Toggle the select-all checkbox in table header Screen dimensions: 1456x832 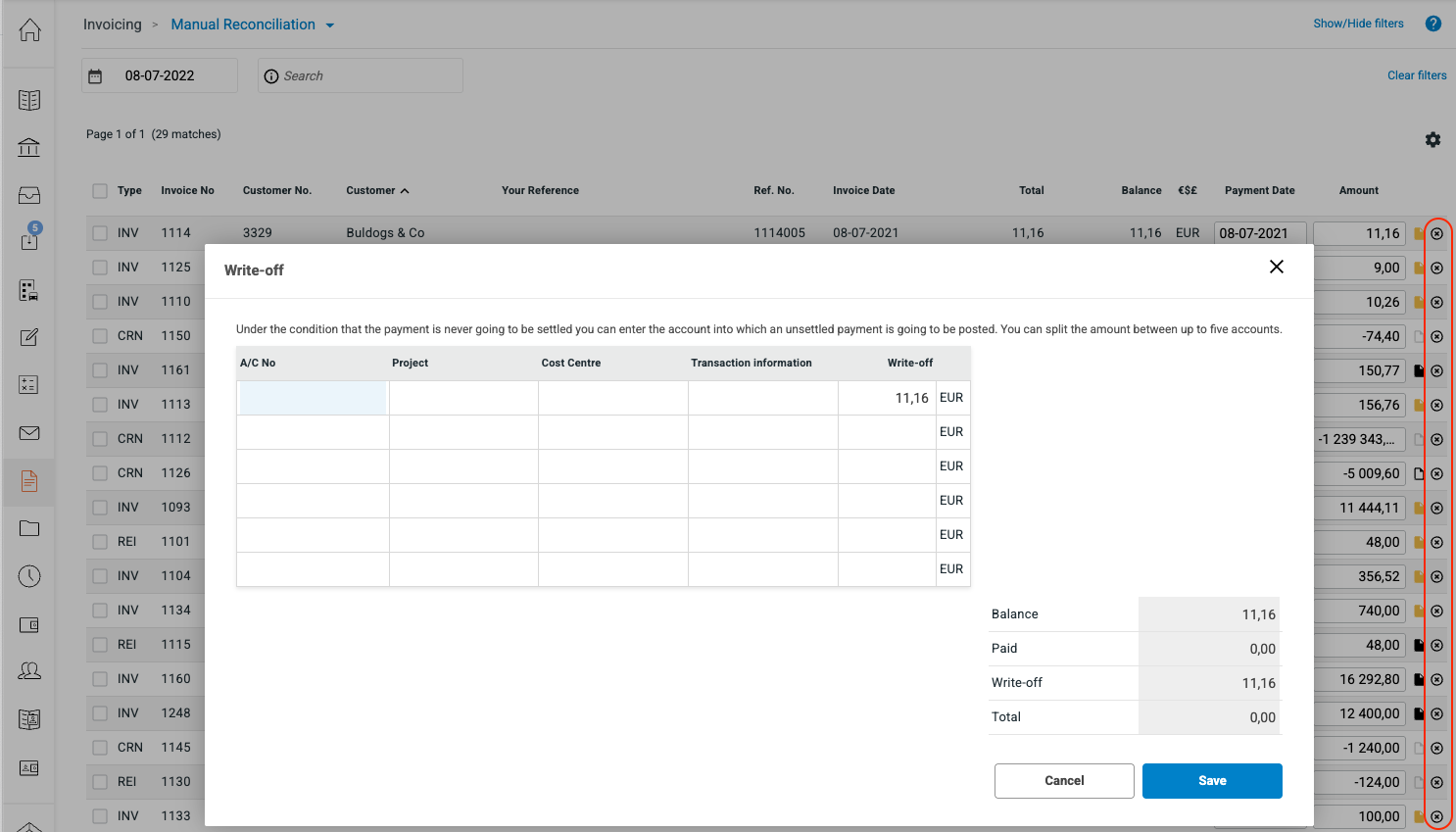point(100,191)
